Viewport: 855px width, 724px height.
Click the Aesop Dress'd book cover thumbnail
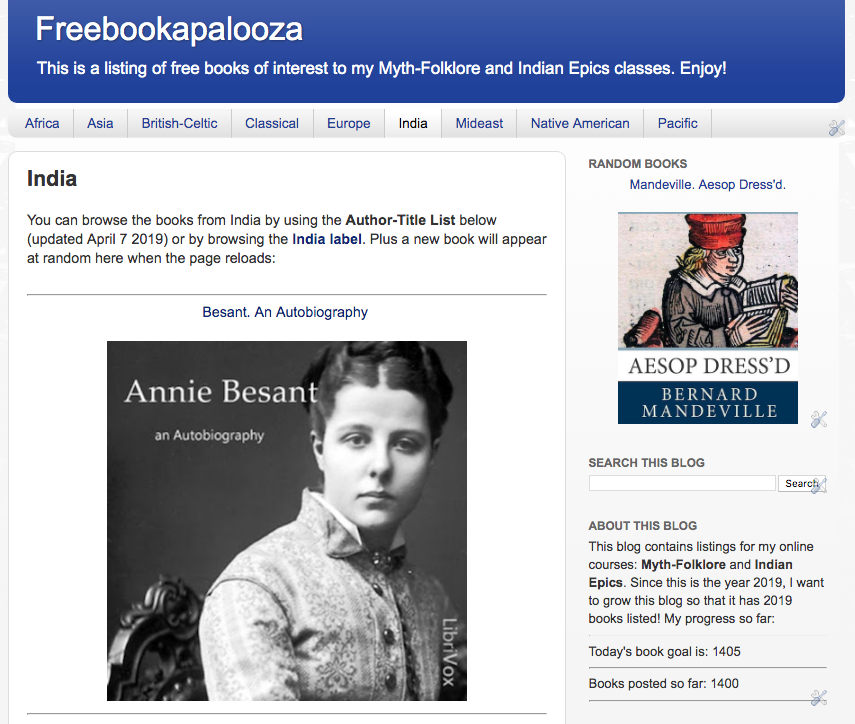[x=708, y=318]
